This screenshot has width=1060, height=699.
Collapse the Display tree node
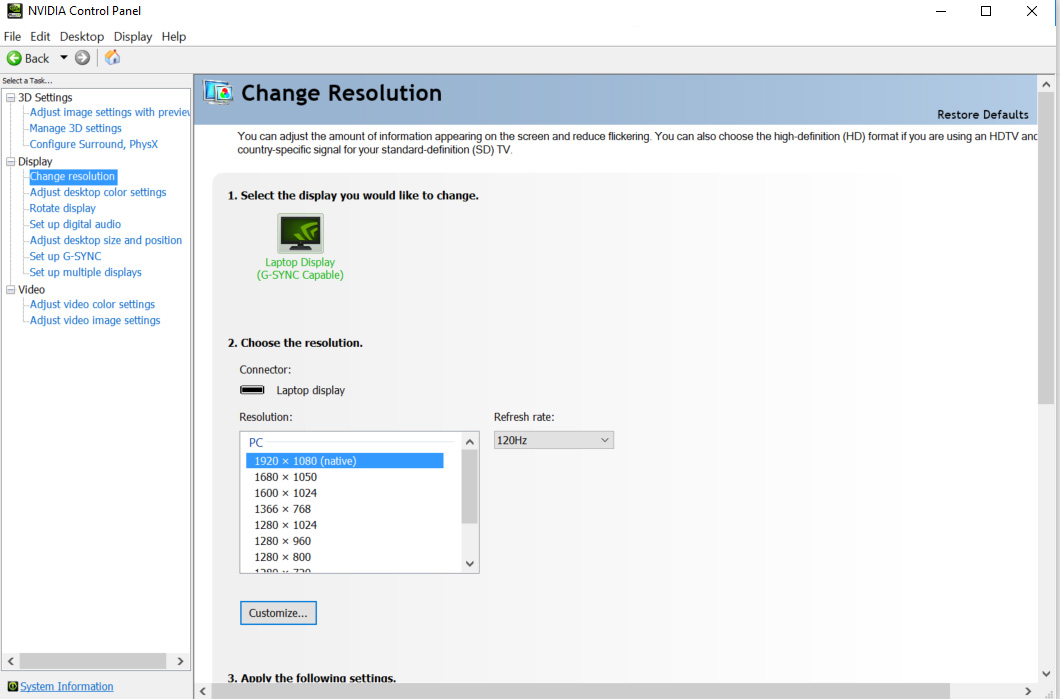[10, 162]
